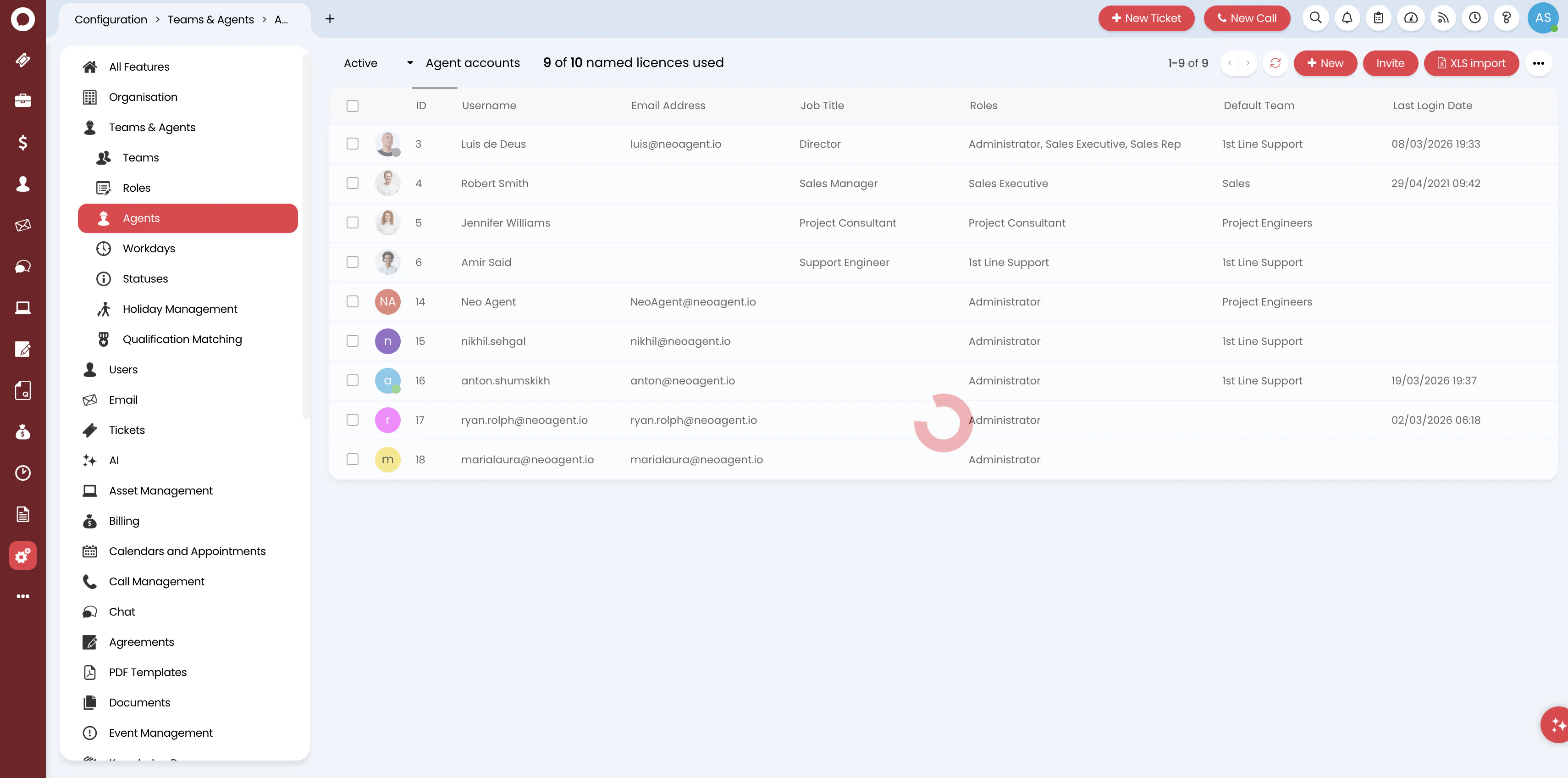This screenshot has width=1568, height=778.
Task: Open the envelope icon in the left rail
Action: pos(22,225)
